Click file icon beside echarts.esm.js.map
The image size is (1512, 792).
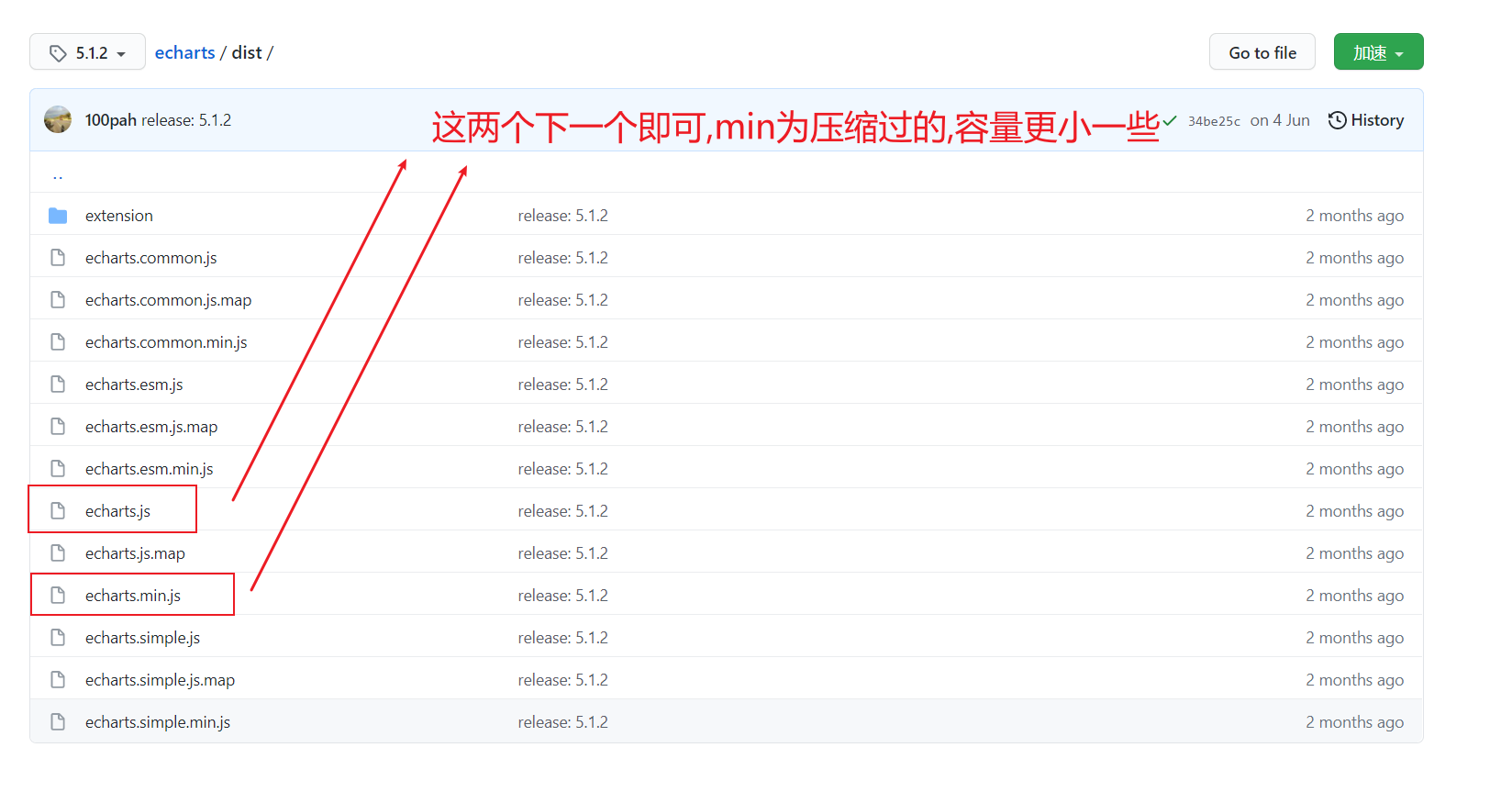point(58,427)
